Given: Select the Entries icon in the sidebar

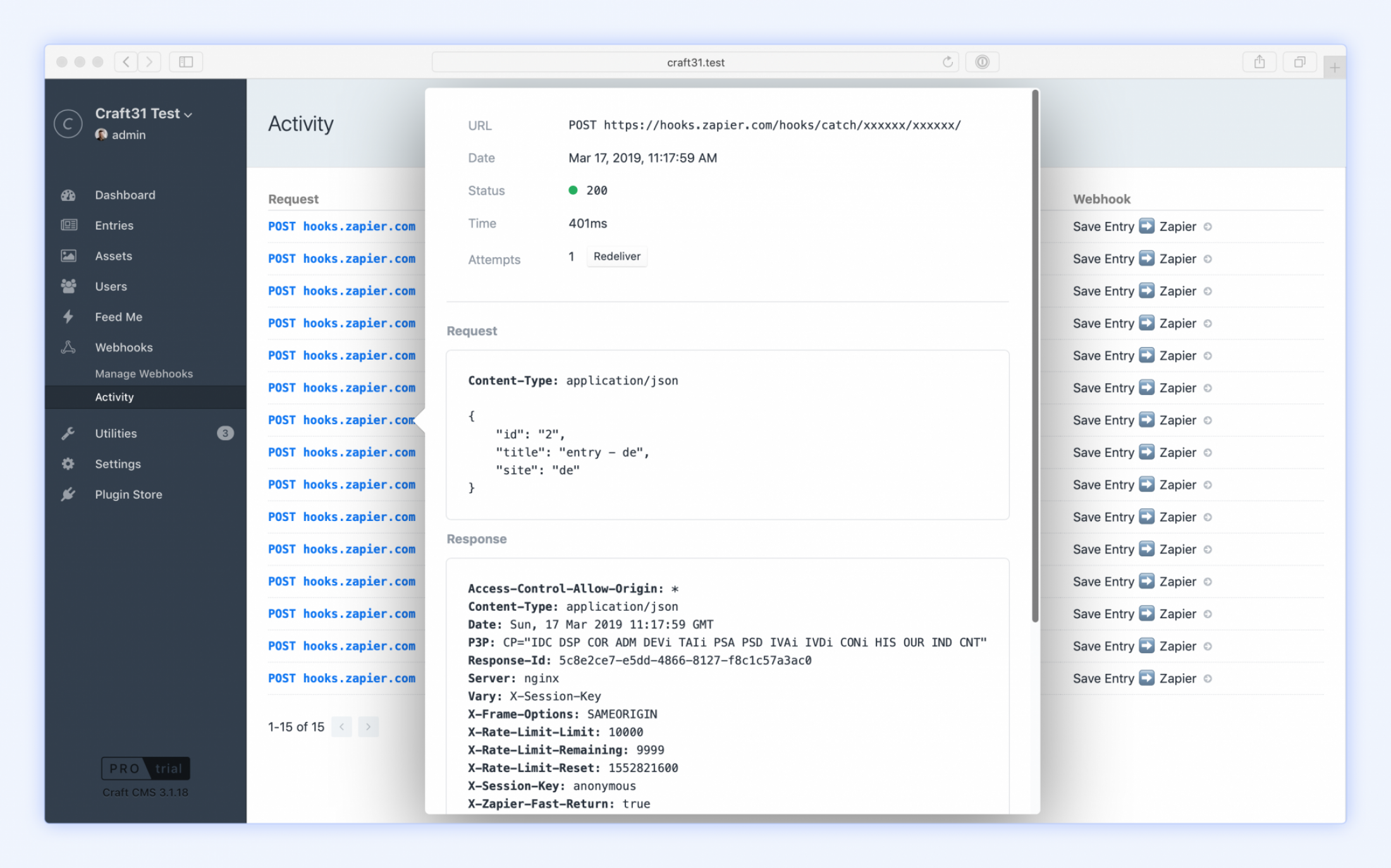Looking at the screenshot, I should [x=68, y=225].
